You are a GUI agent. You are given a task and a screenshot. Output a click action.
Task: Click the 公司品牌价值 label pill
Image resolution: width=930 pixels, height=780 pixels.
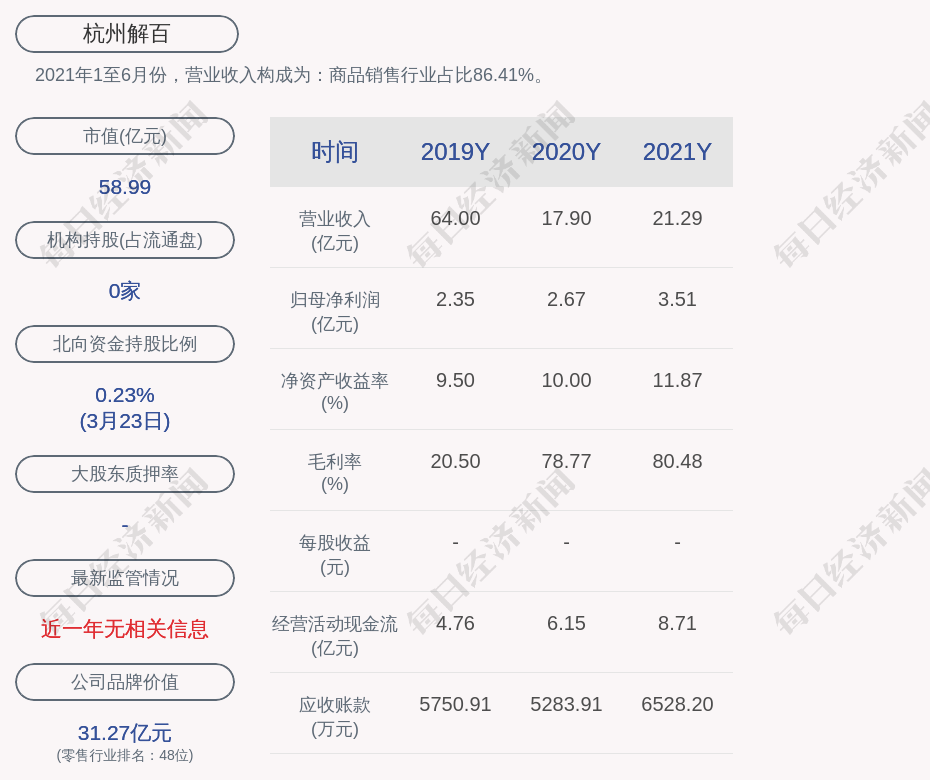tap(125, 682)
